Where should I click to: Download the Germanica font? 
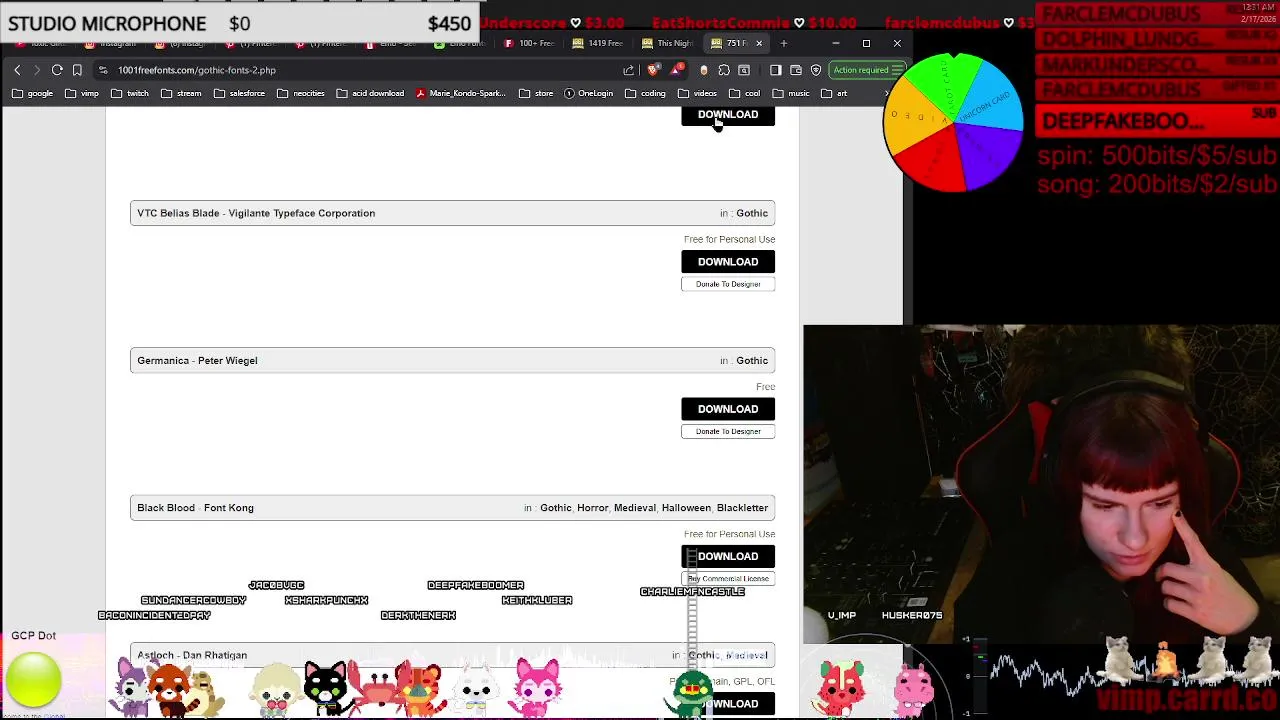(x=728, y=408)
